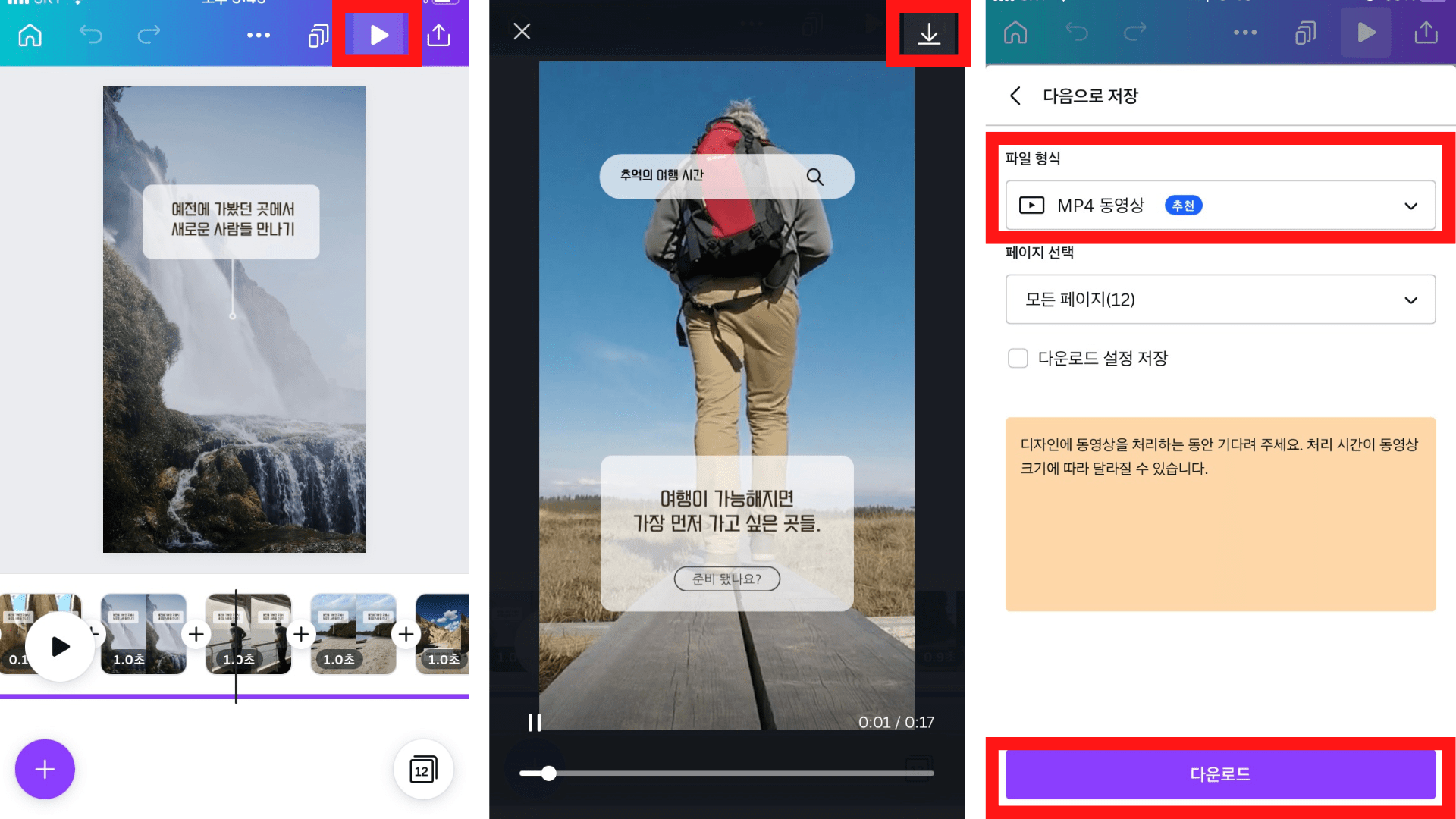
Task: Tap the home icon in left editor
Action: [x=30, y=35]
